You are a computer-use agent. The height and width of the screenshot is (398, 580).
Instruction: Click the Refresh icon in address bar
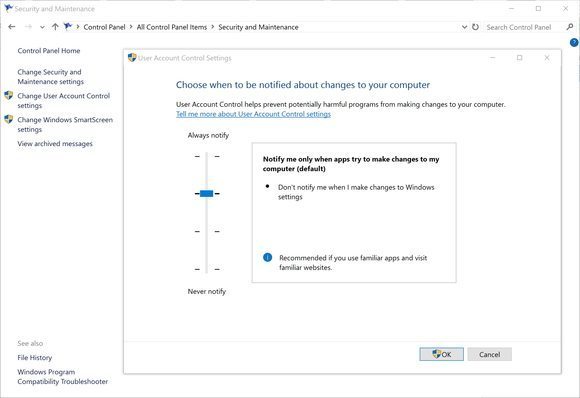click(x=475, y=27)
